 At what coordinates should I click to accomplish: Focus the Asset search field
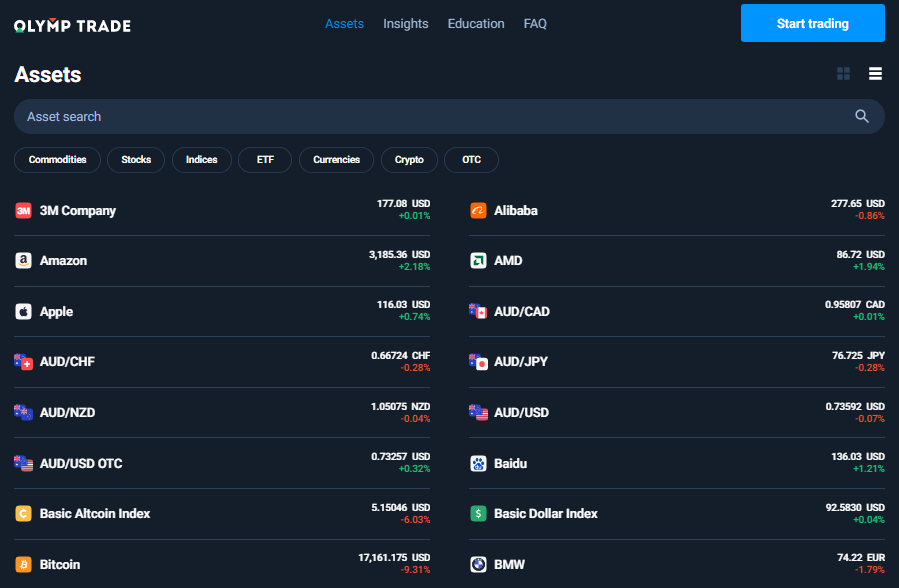click(x=449, y=116)
